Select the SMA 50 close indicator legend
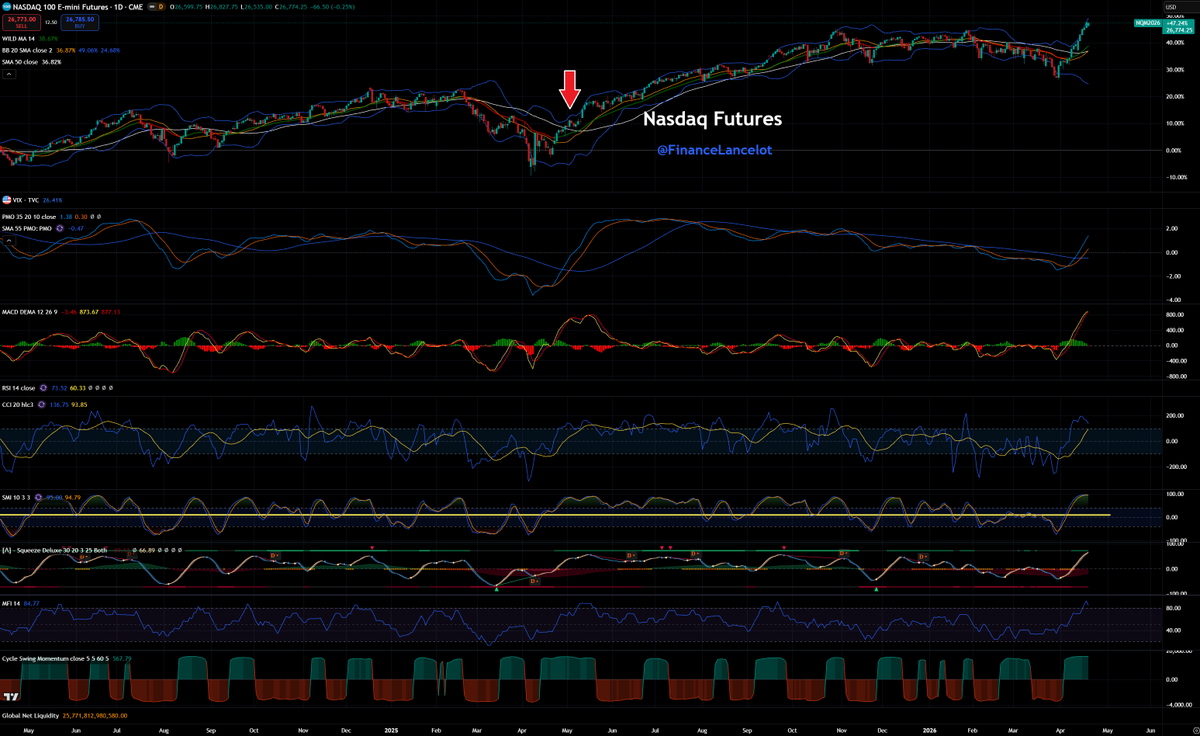Viewport: 1200px width, 736px height. [20, 62]
